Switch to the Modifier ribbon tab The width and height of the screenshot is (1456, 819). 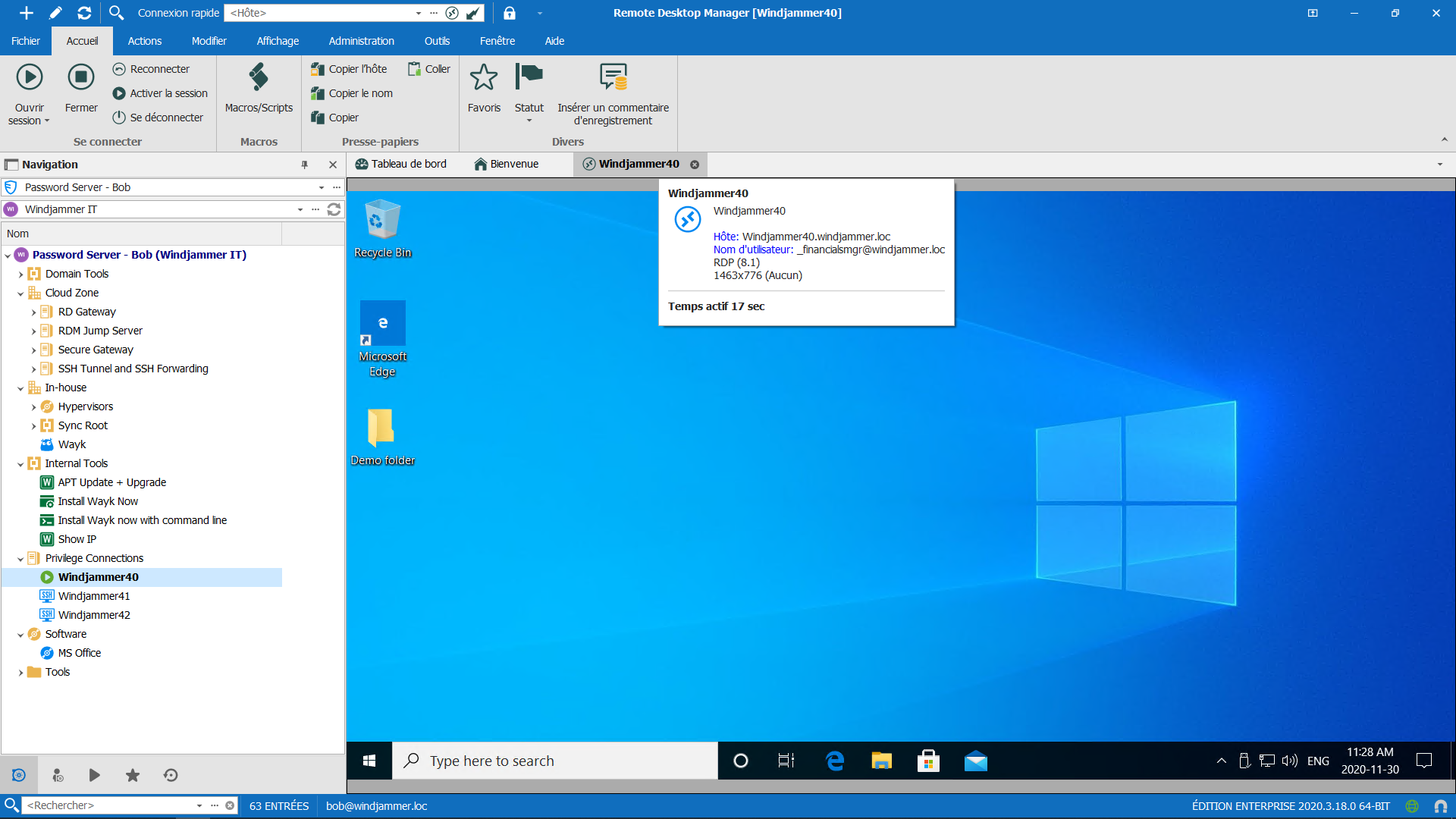click(209, 41)
